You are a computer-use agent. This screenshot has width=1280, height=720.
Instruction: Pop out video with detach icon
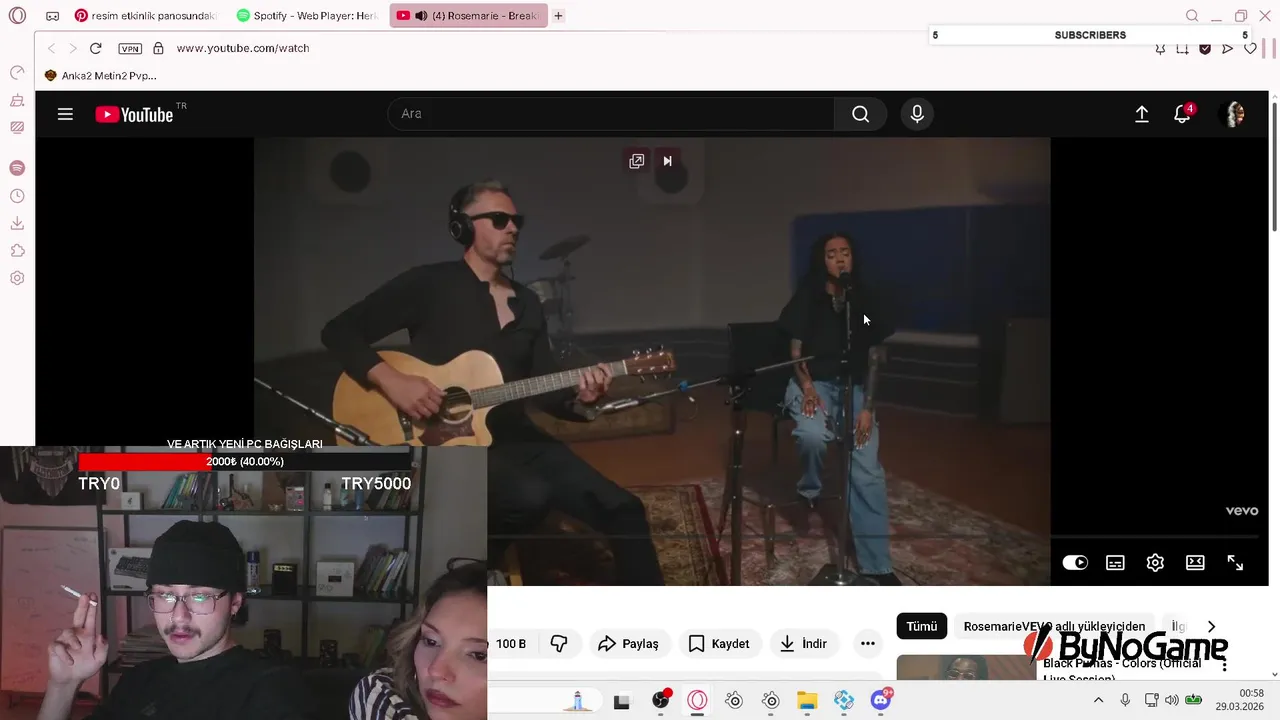click(636, 161)
